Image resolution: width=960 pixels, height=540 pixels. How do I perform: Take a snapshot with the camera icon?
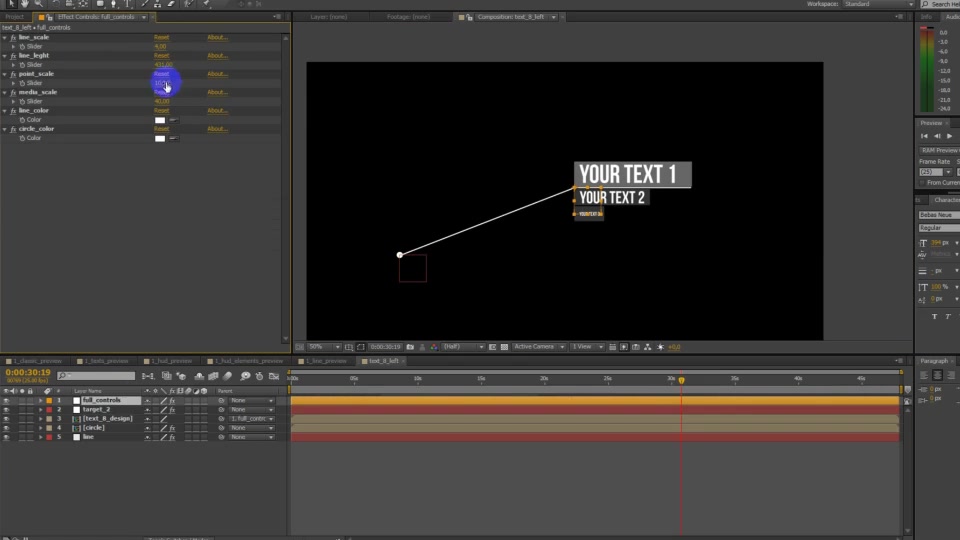coord(410,347)
